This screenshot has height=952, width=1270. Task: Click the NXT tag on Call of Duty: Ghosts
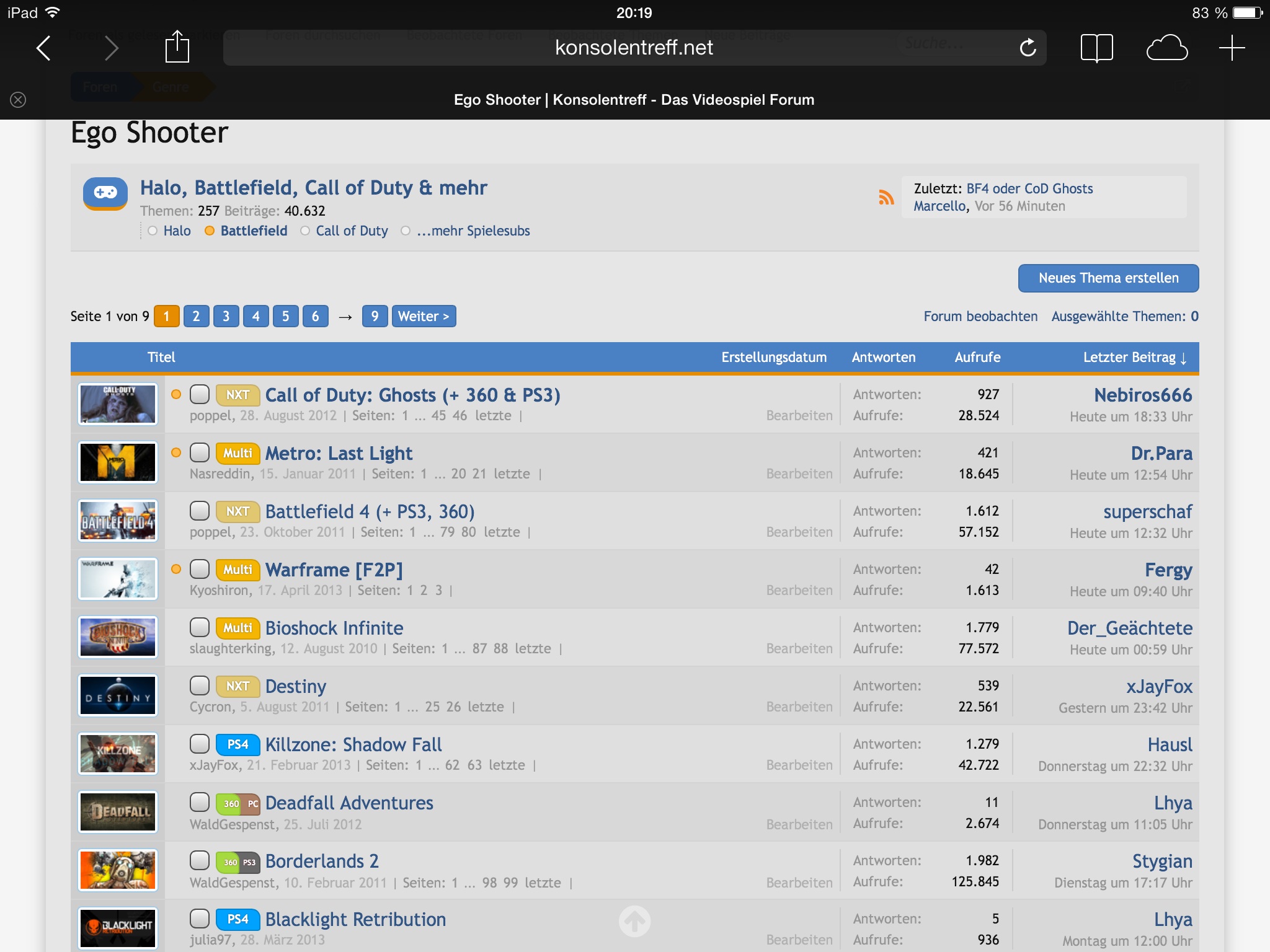[x=238, y=395]
